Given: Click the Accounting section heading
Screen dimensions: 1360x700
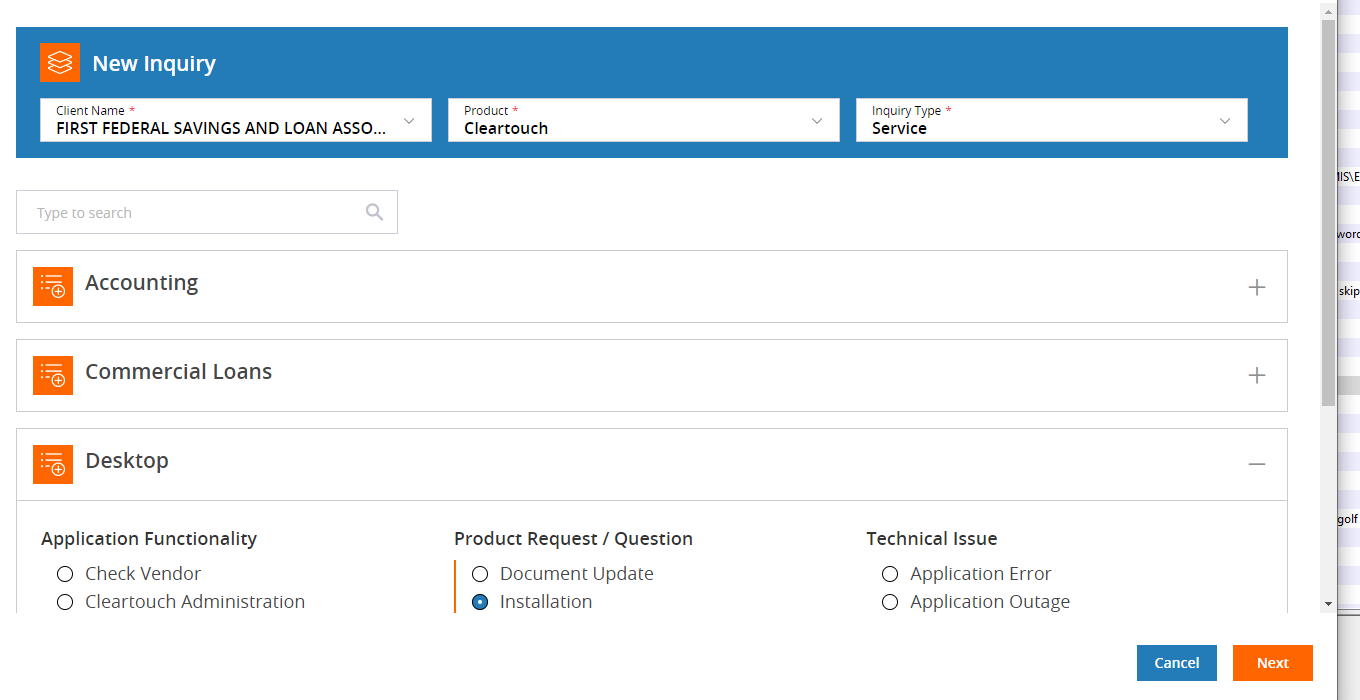Looking at the screenshot, I should [x=142, y=283].
